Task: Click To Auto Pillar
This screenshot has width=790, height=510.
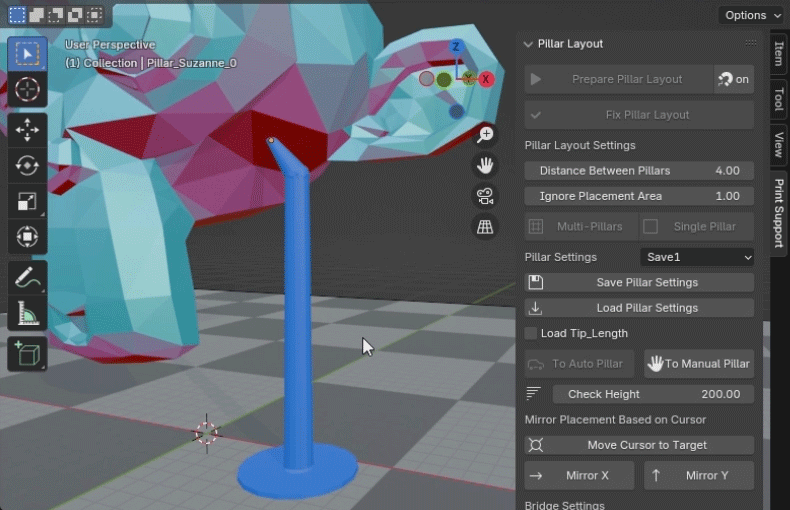Action: pyautogui.click(x=579, y=364)
